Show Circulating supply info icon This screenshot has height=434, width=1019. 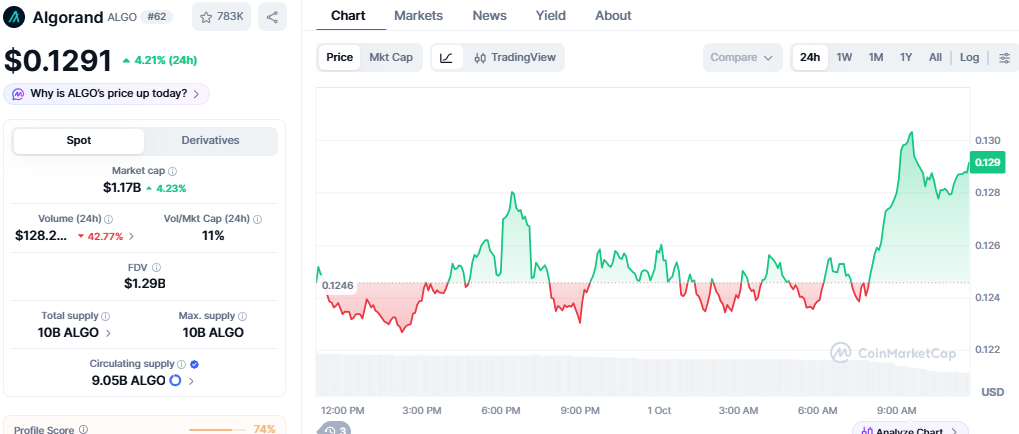[x=181, y=364]
